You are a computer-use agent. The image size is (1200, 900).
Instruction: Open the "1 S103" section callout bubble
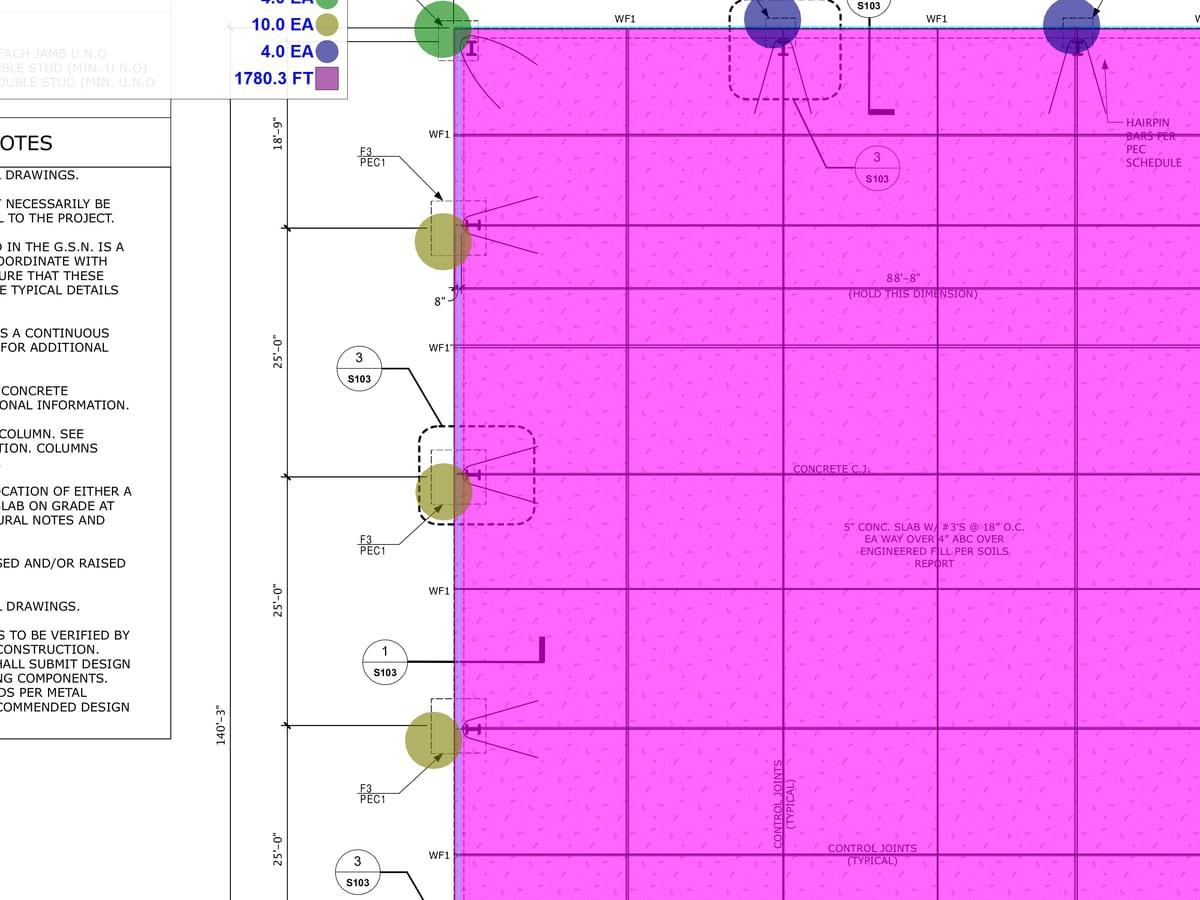(x=385, y=662)
